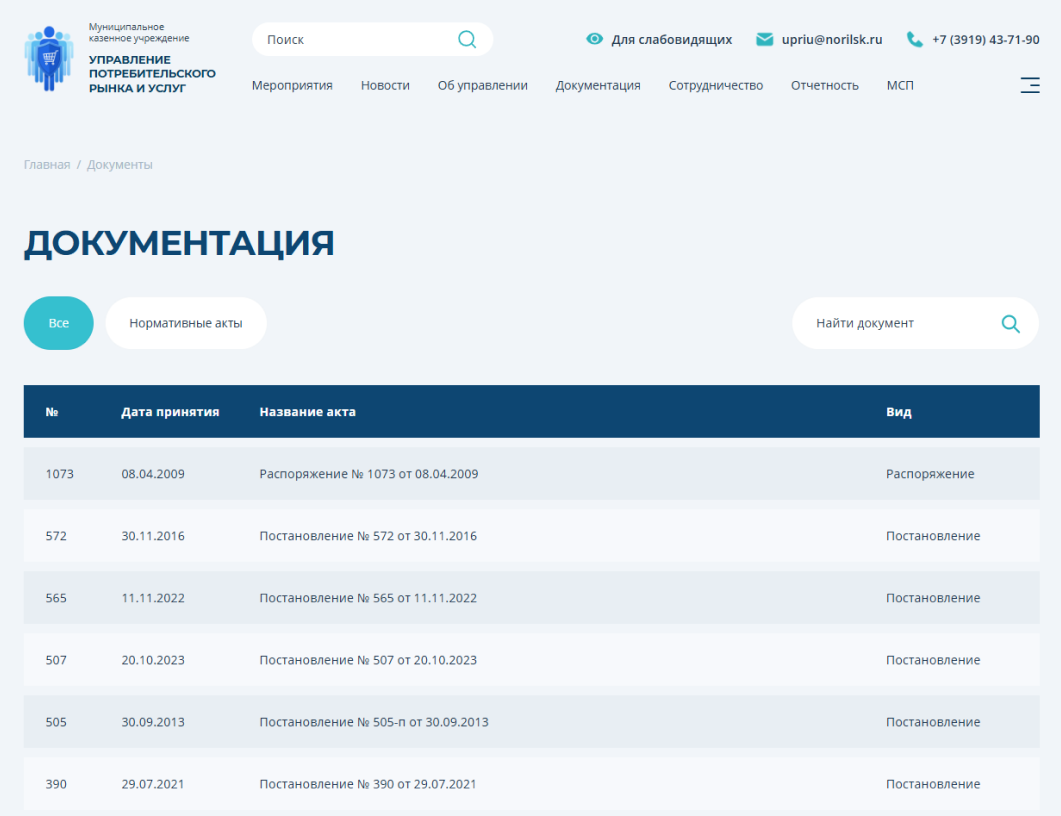This screenshot has width=1061, height=816.
Task: Open Постановление № 507 от 20.10.2023
Action: [x=368, y=660]
